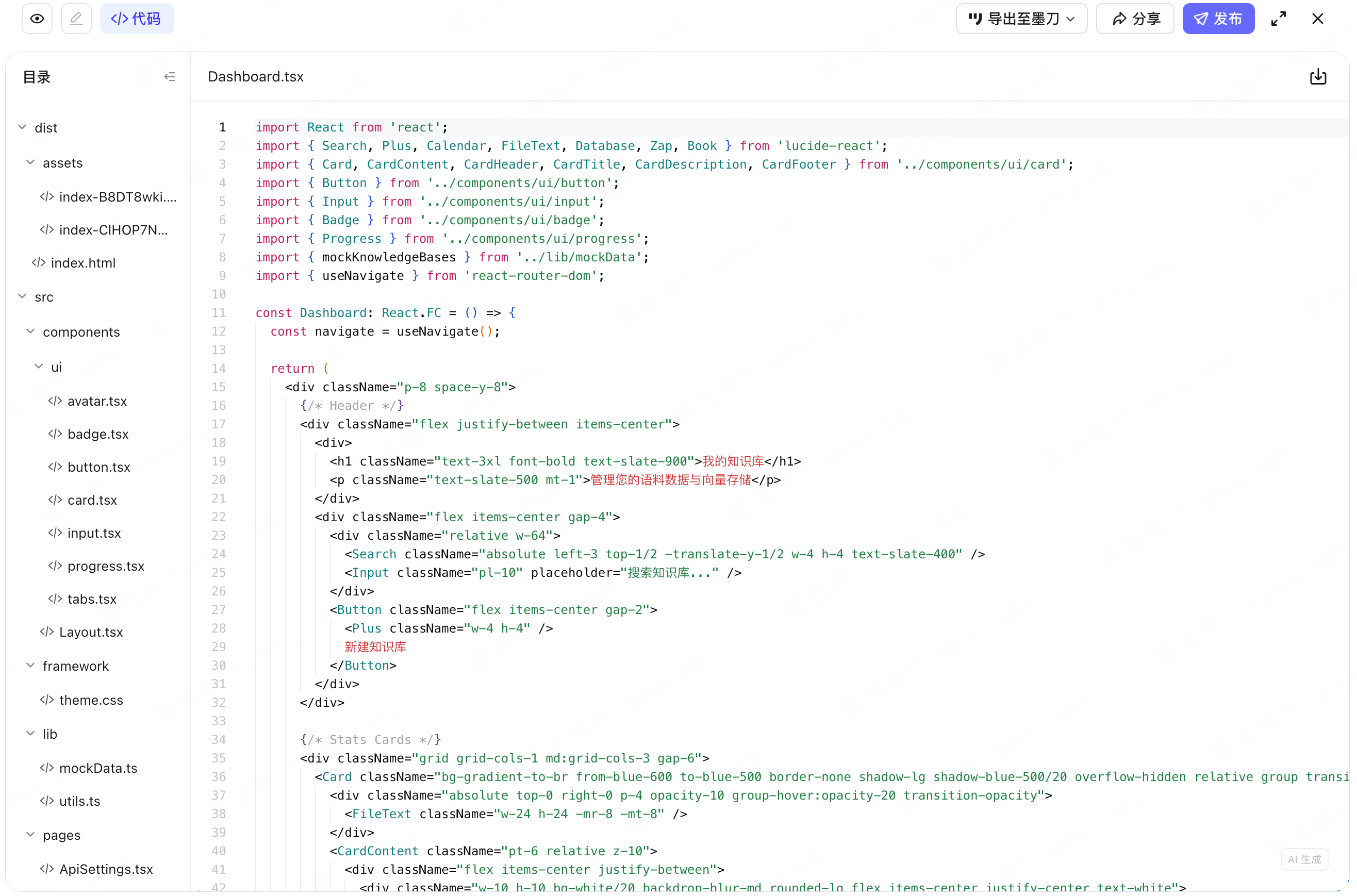Click code icon beside theme.css

[47, 701]
